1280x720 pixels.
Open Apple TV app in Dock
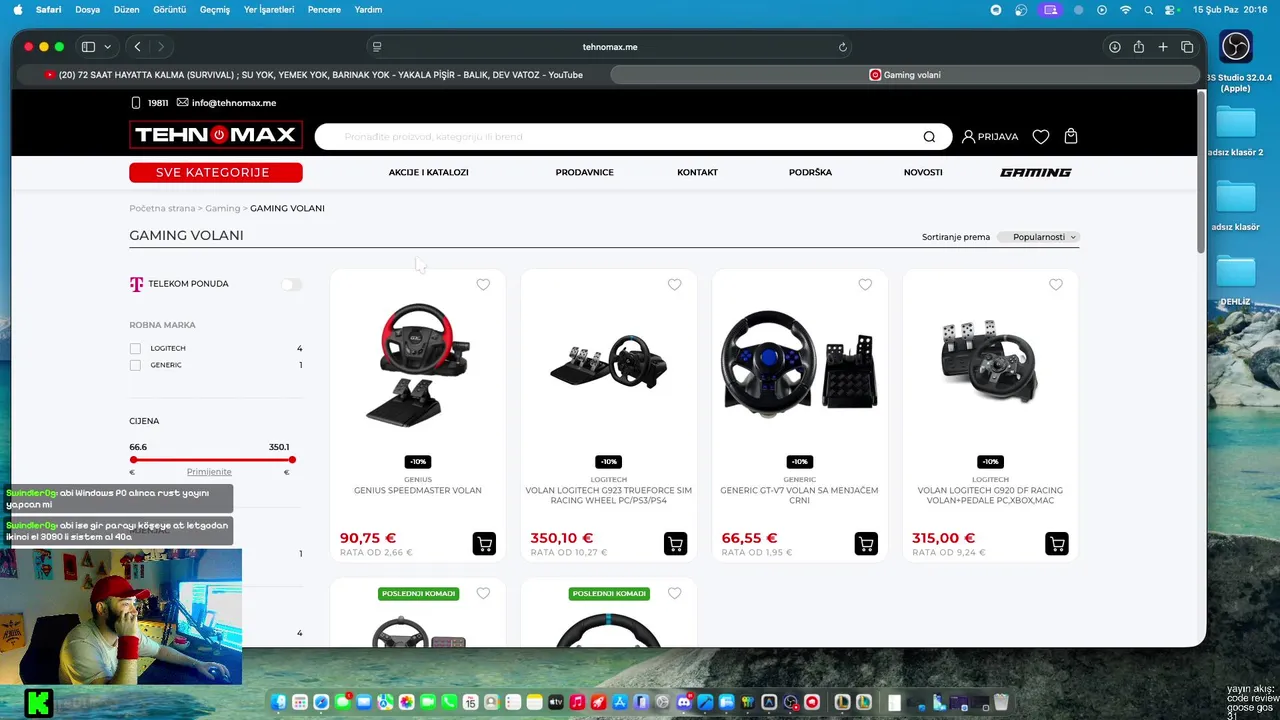[x=555, y=703]
